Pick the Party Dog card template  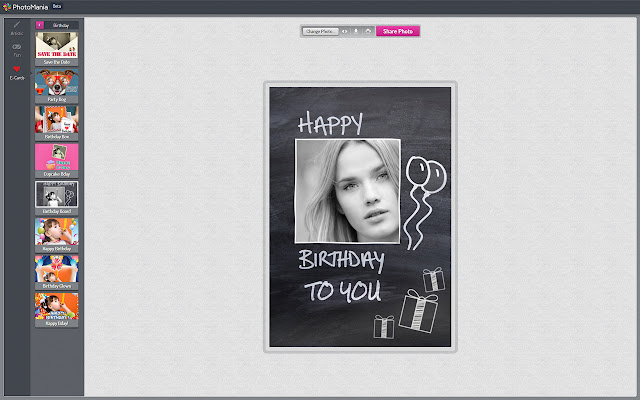click(57, 84)
